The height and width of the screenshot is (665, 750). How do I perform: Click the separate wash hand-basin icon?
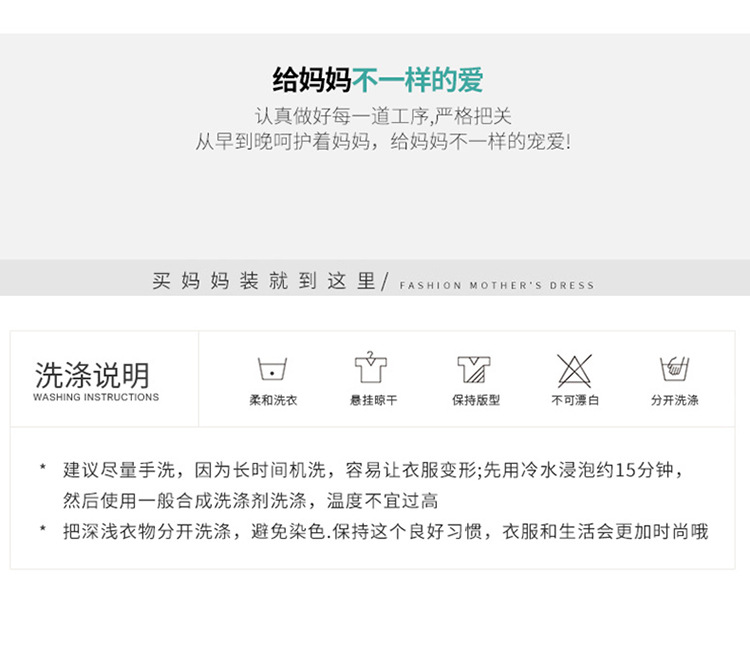click(x=674, y=369)
